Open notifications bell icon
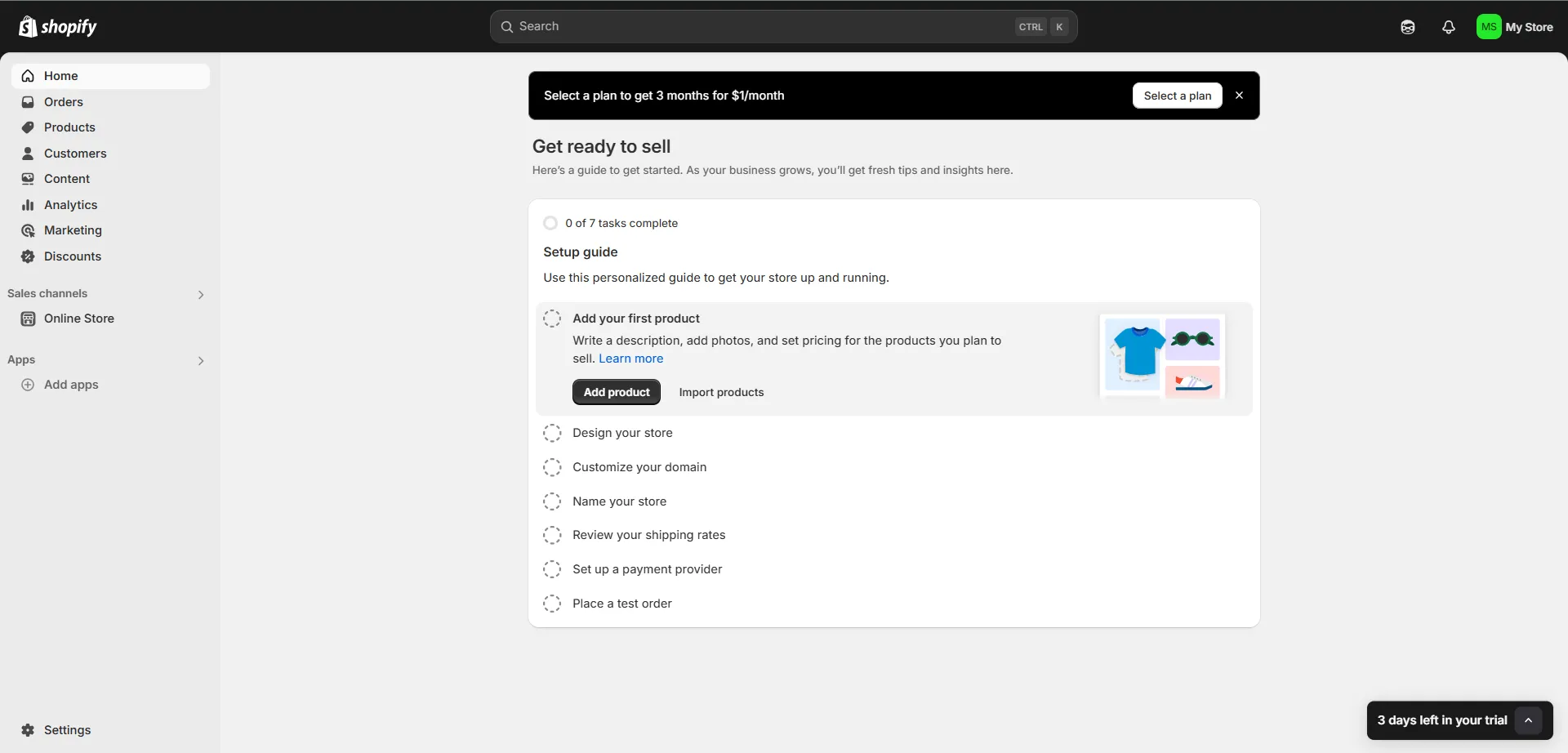The width and height of the screenshot is (1568, 753). [x=1448, y=27]
